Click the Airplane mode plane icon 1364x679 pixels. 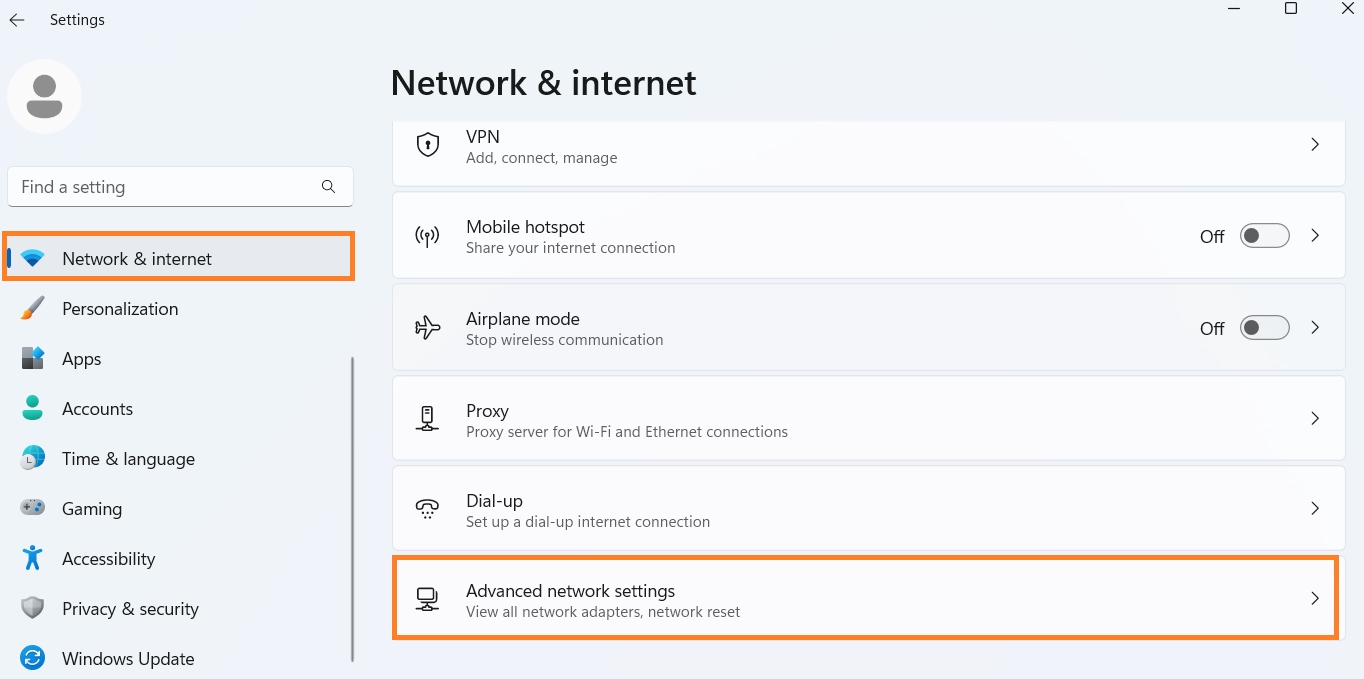pos(428,328)
